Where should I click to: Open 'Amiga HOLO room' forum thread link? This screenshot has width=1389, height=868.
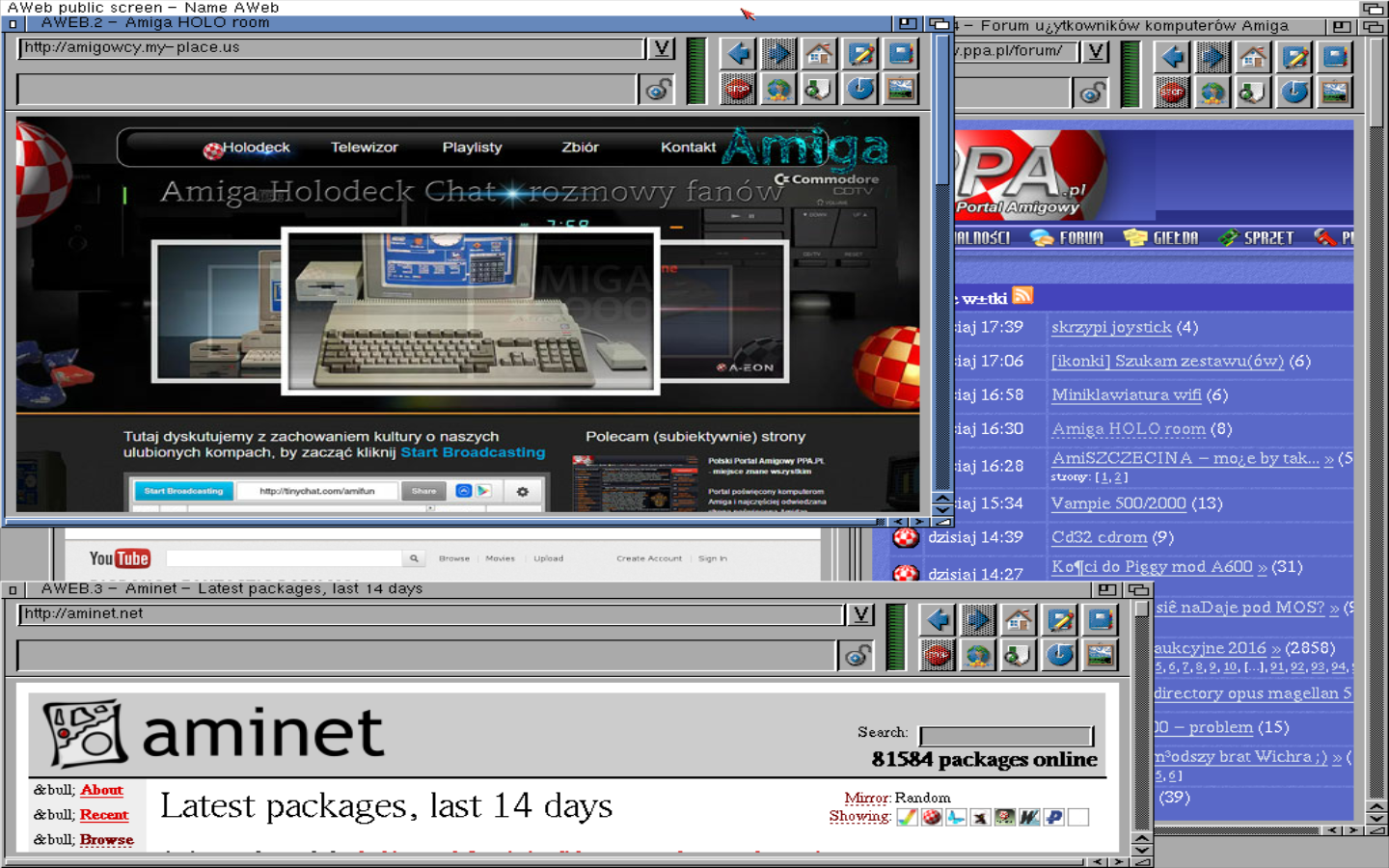point(1129,428)
